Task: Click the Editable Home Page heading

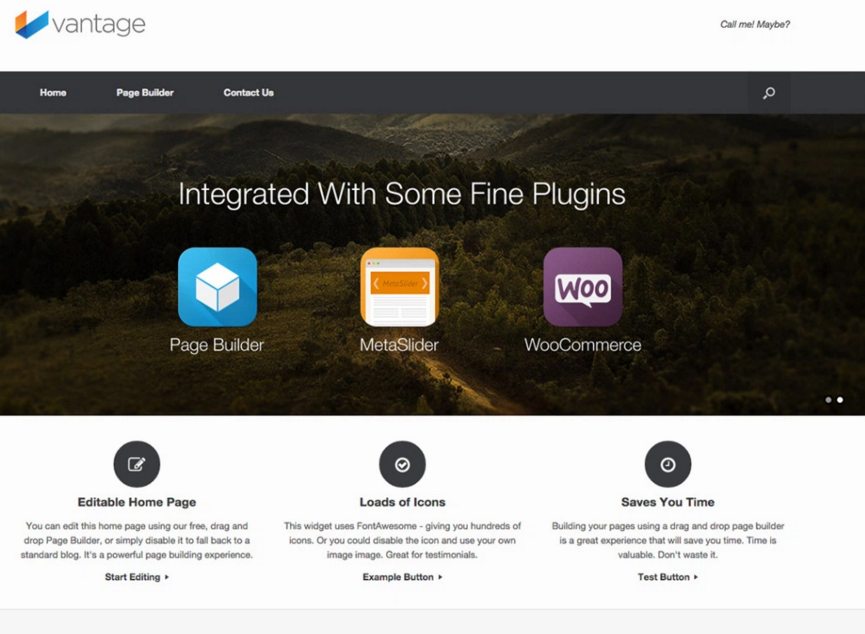Action: tap(137, 502)
